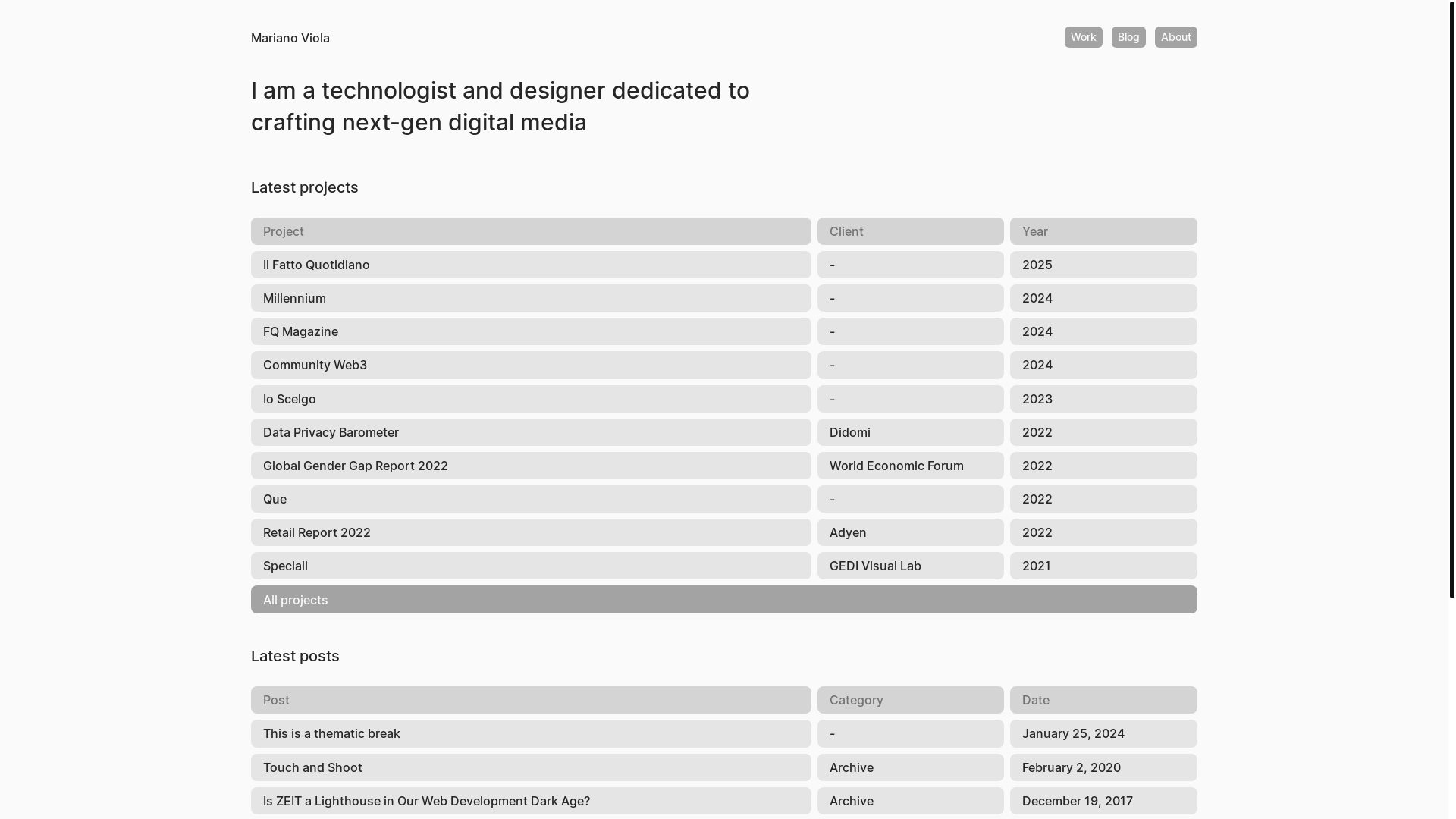Click the December 19, 2017 date cell
Image resolution: width=1456 pixels, height=819 pixels.
1103,801
